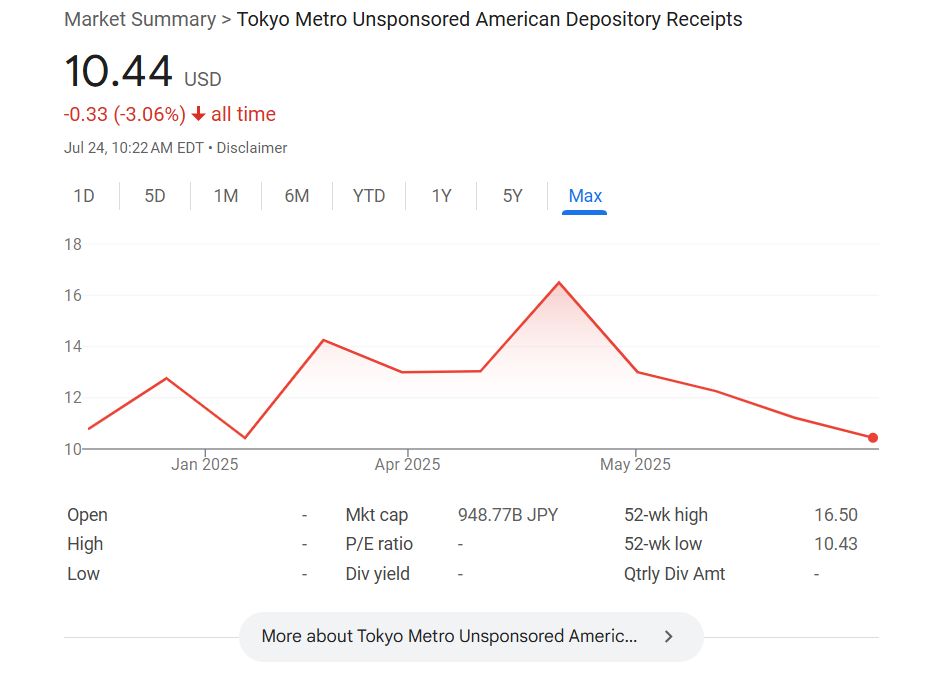940x683 pixels.
Task: Click the USD currency label
Action: coord(203,79)
